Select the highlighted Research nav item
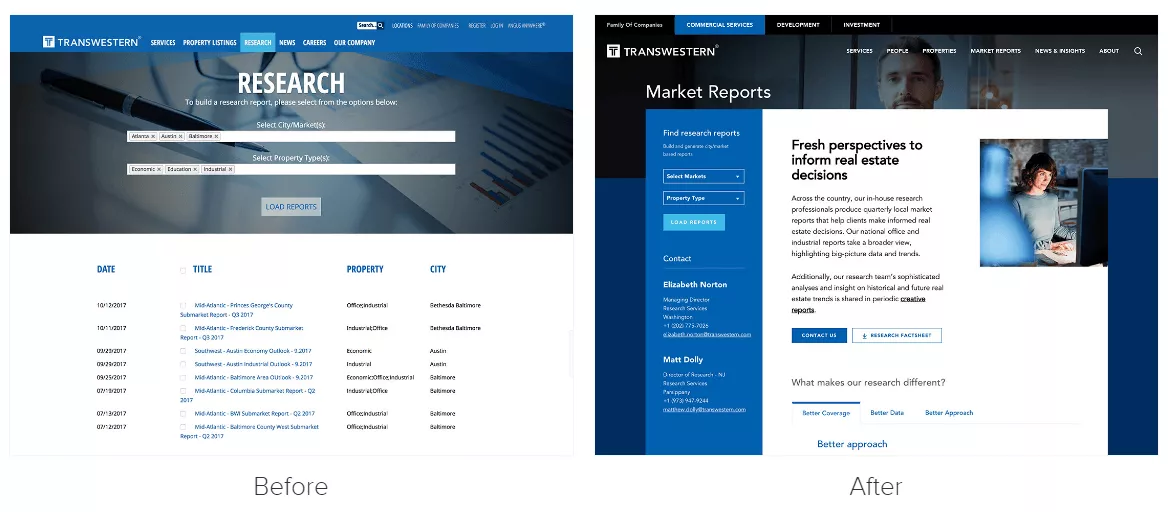The image size is (1171, 512). (x=258, y=43)
